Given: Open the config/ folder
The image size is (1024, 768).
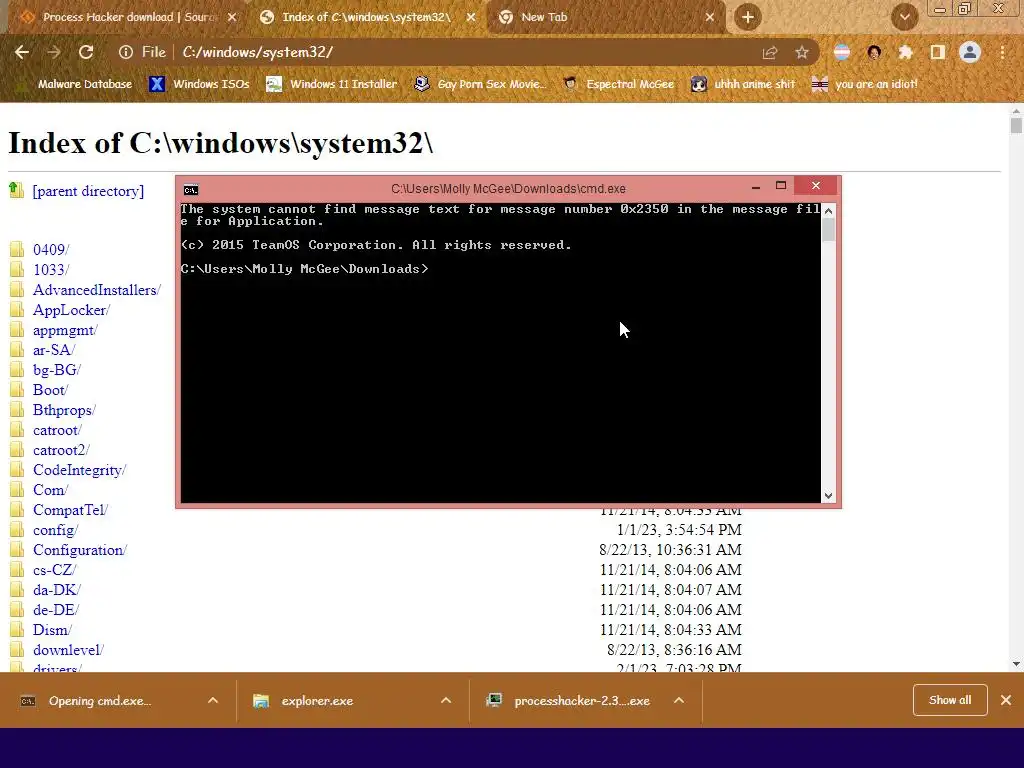Looking at the screenshot, I should click(56, 530).
